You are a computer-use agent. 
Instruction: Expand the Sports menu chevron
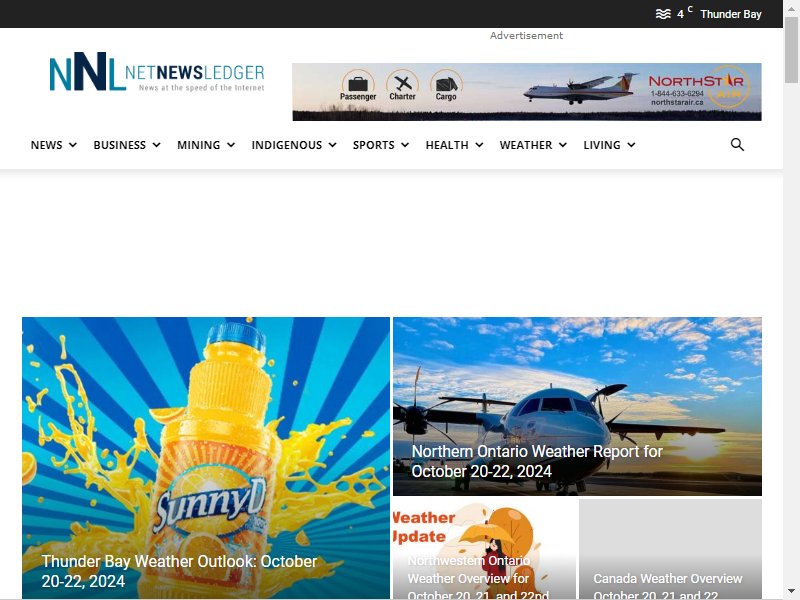[x=405, y=145]
